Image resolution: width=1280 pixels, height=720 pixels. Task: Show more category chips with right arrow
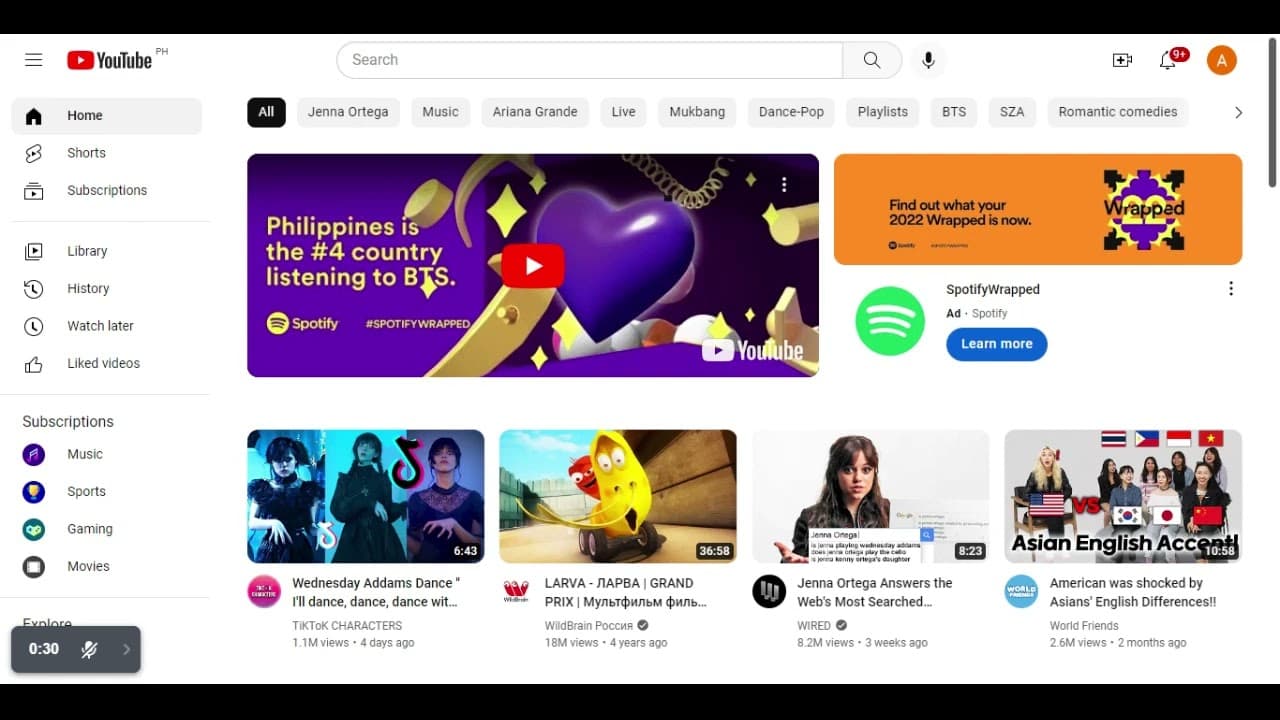click(x=1238, y=112)
